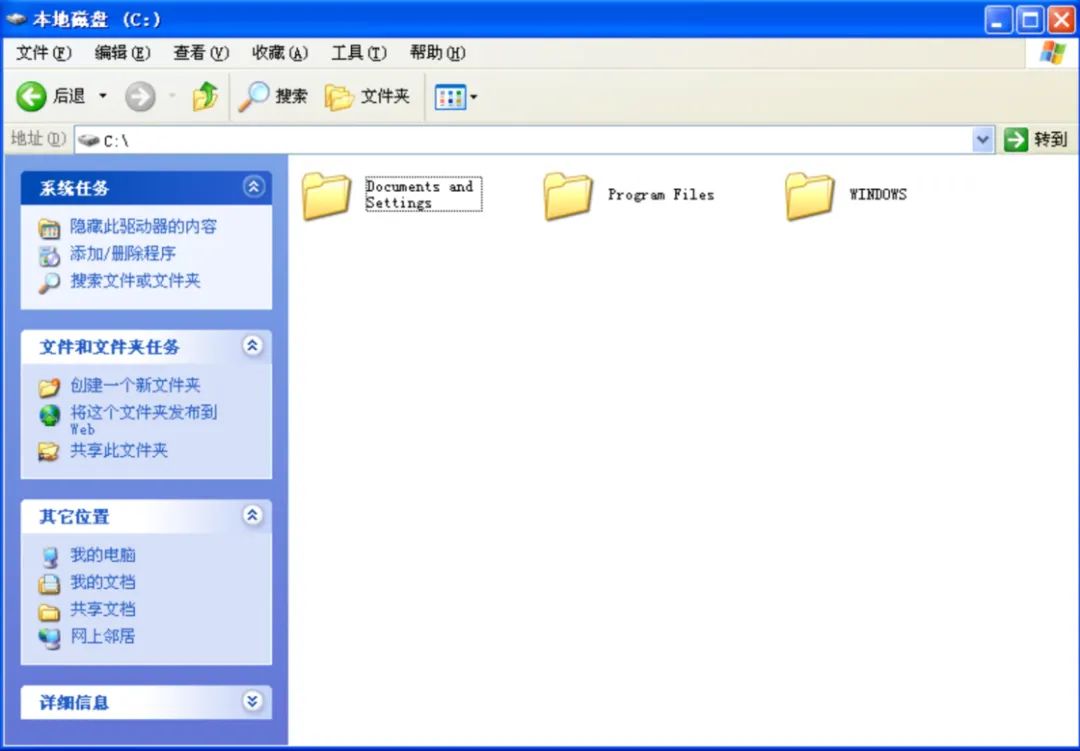Toggle the 文件夹 folders pane
The image size is (1080, 751).
point(367,96)
